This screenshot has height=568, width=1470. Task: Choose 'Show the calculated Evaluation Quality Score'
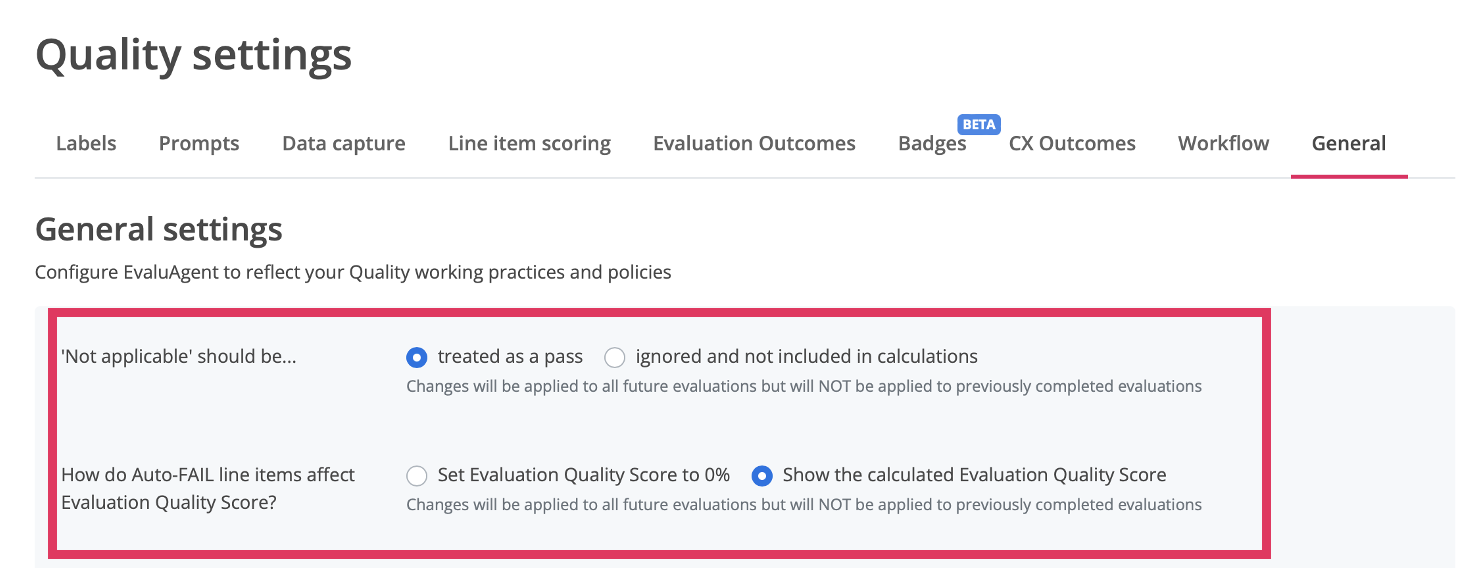pyautogui.click(x=762, y=476)
